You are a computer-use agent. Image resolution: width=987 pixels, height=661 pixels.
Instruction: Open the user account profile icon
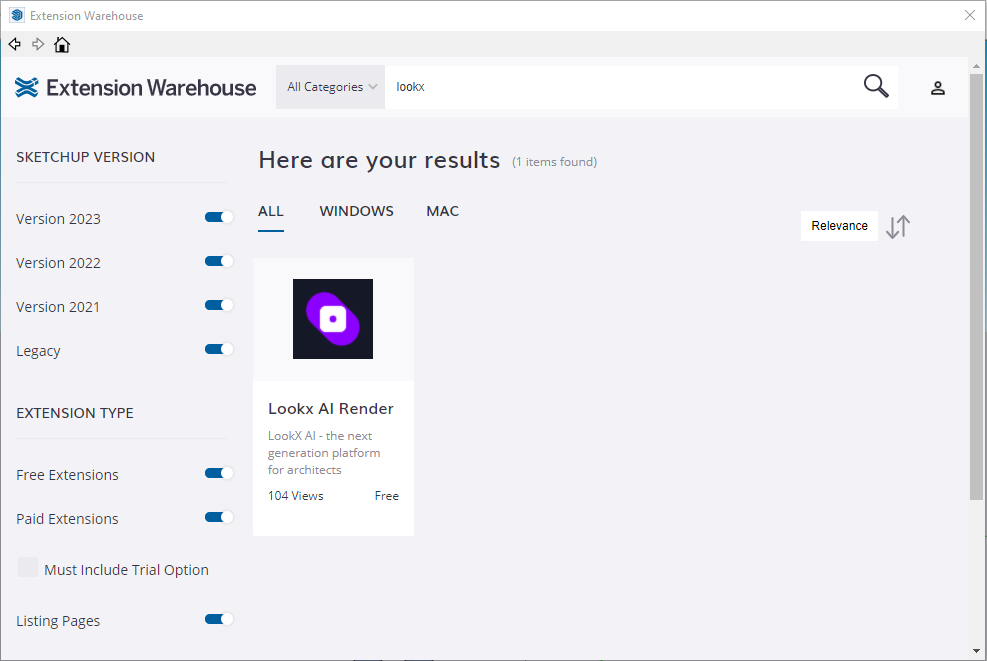pyautogui.click(x=938, y=88)
